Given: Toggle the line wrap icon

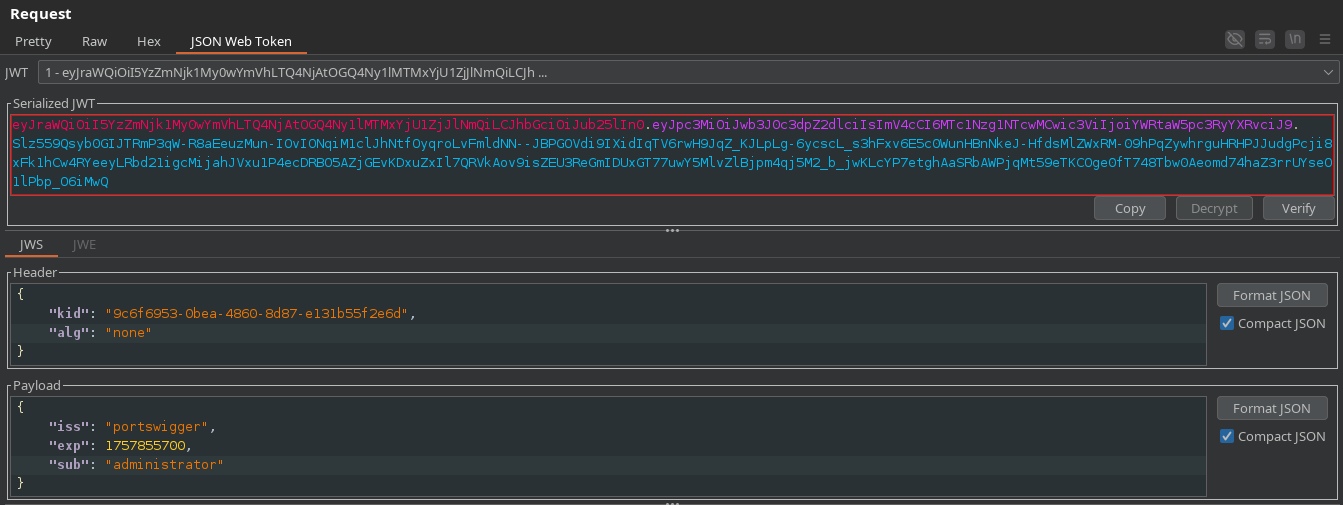Looking at the screenshot, I should point(1265,40).
